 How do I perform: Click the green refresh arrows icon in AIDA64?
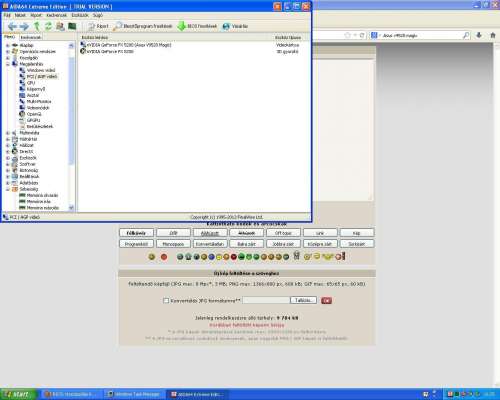[49, 26]
